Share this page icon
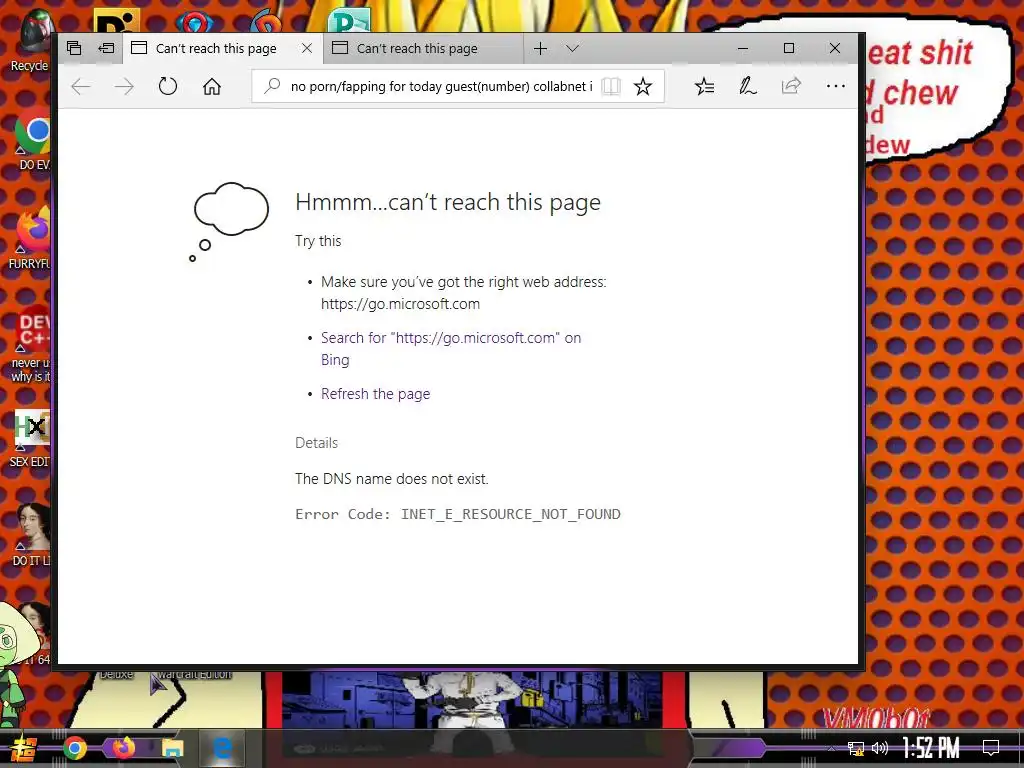 792,86
